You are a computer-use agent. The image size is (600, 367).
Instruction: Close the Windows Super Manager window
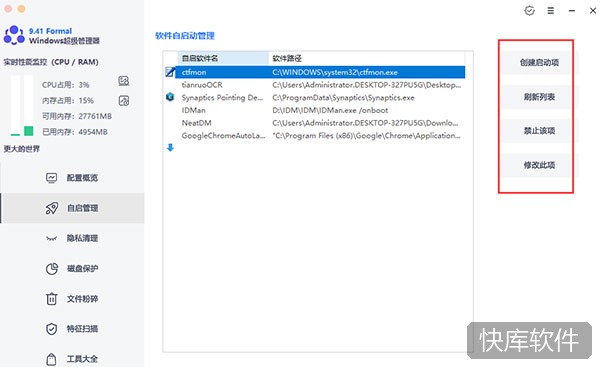tap(593, 11)
